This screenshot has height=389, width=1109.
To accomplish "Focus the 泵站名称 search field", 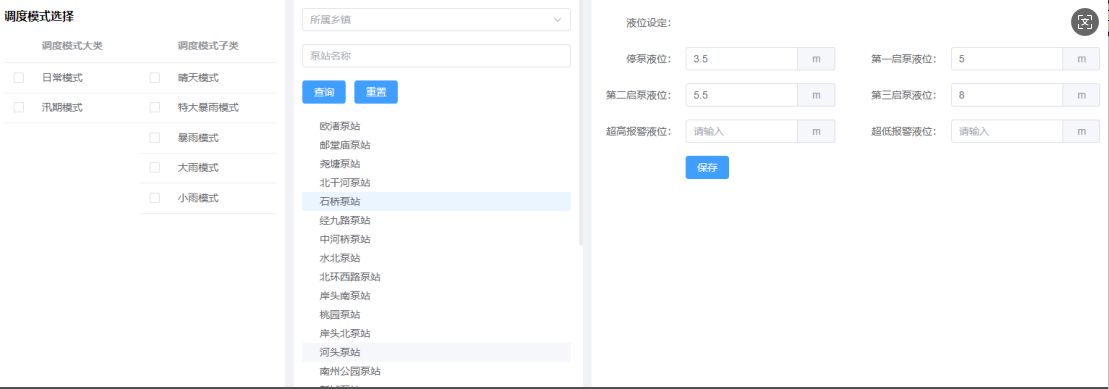I will point(436,56).
